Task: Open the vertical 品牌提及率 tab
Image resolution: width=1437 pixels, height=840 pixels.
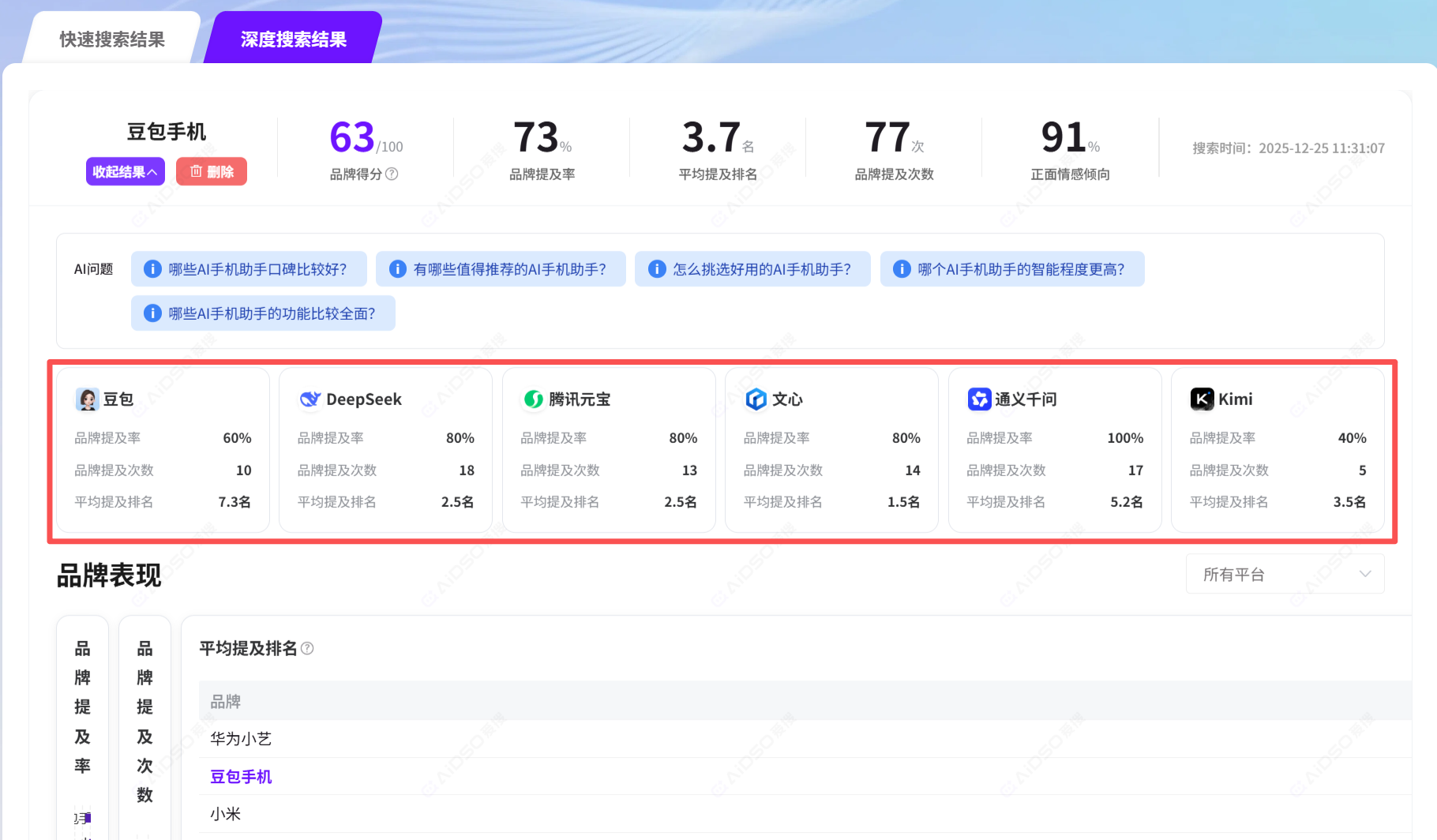Action: tap(82, 707)
